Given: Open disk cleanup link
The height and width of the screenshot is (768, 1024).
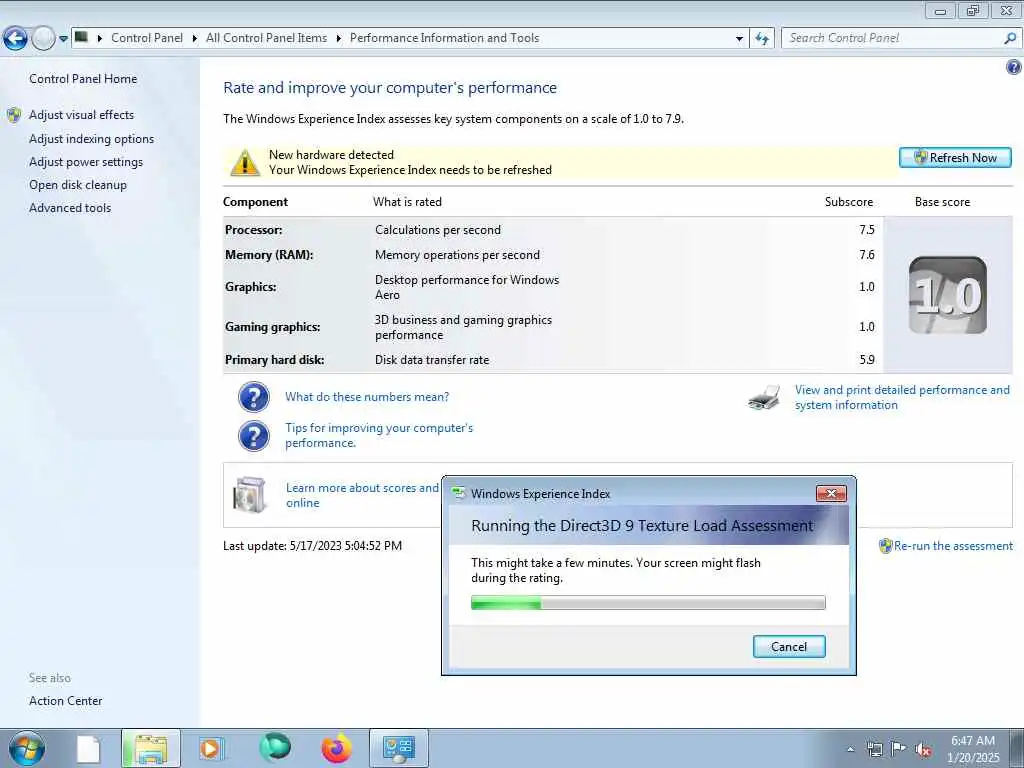Looking at the screenshot, I should click(x=78, y=185).
